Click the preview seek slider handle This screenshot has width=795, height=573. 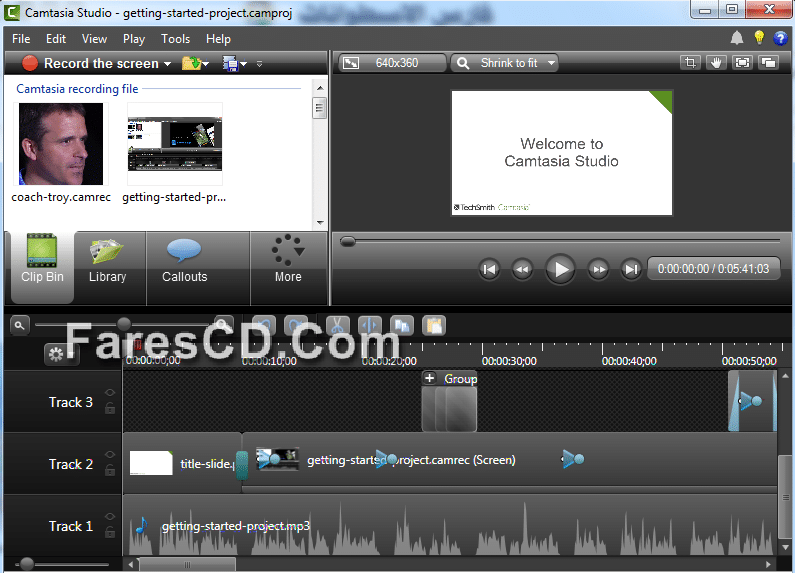347,241
